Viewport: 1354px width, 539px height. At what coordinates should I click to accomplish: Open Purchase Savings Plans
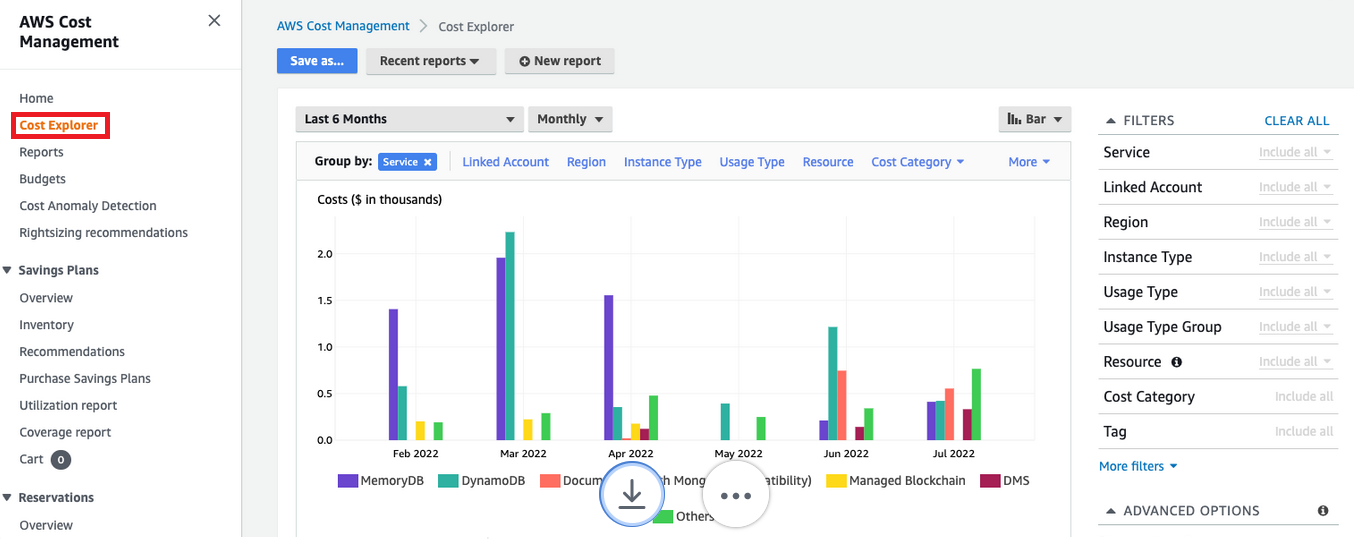point(85,379)
